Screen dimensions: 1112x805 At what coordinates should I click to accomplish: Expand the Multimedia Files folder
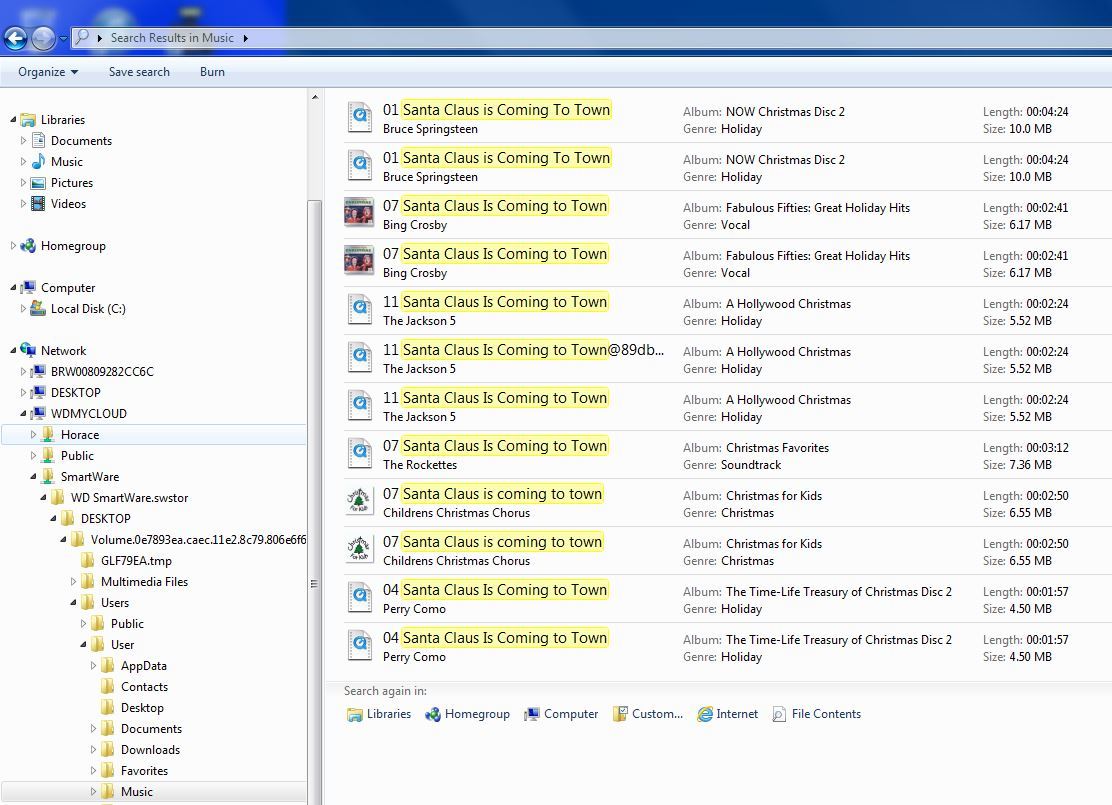pos(73,582)
